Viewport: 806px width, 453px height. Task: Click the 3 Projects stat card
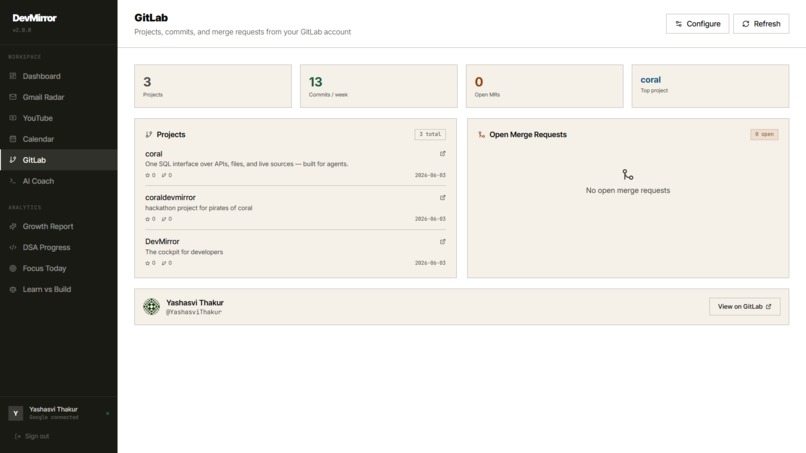point(213,86)
